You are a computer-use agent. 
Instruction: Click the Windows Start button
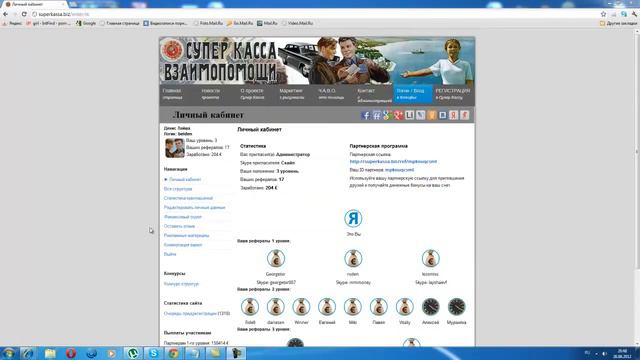[x=9, y=353]
